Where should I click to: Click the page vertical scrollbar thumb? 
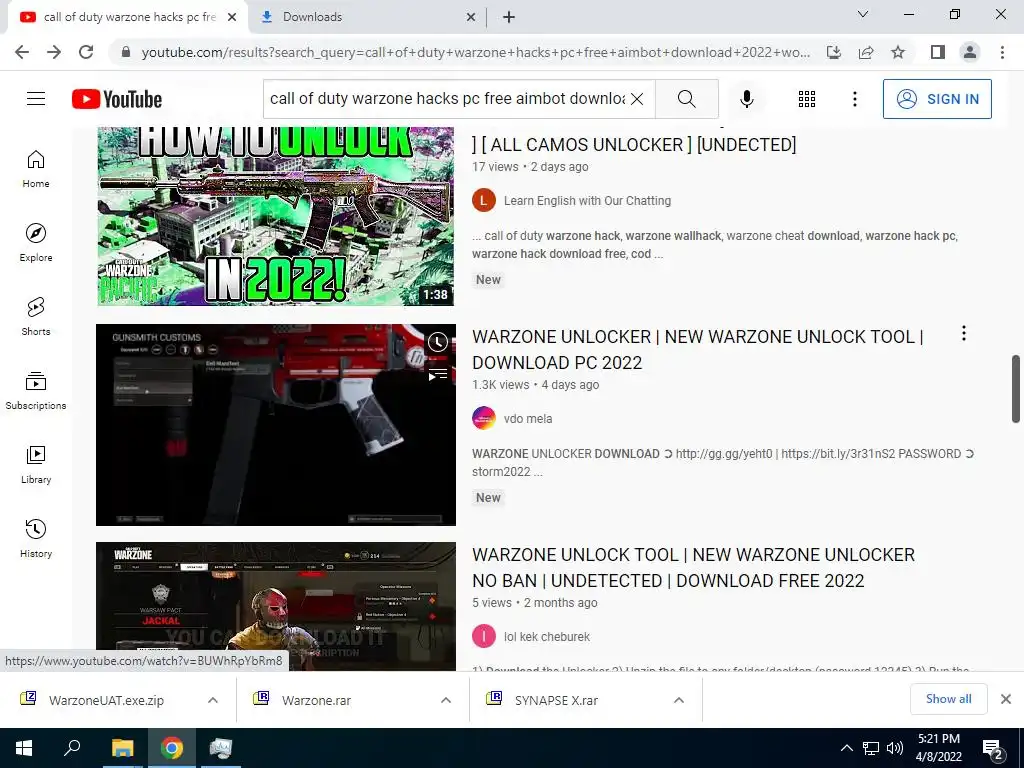point(1016,389)
